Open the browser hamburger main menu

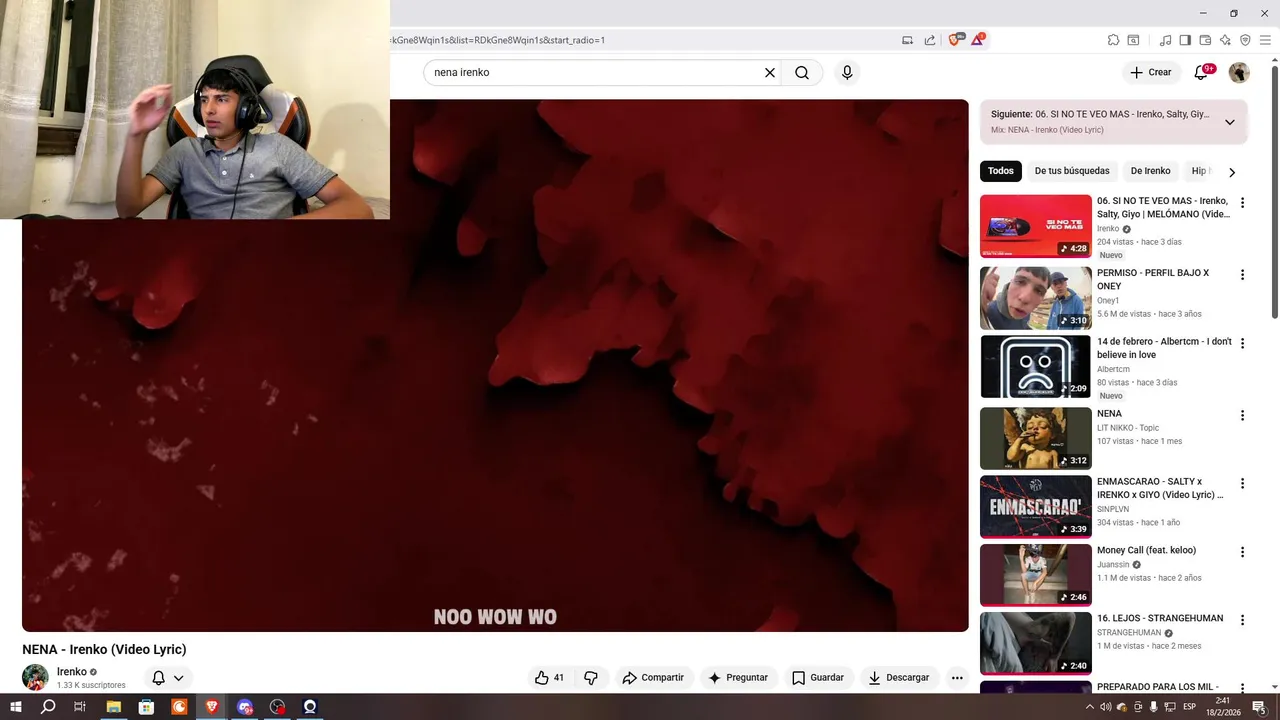tap(1265, 40)
